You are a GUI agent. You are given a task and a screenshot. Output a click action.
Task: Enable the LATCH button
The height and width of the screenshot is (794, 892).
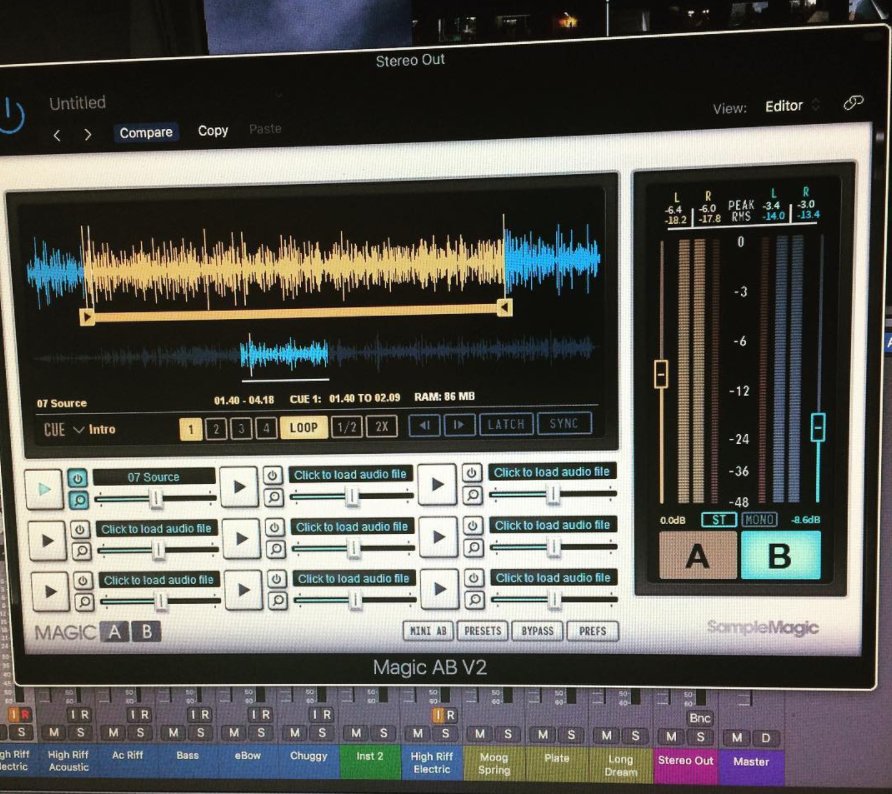(506, 424)
